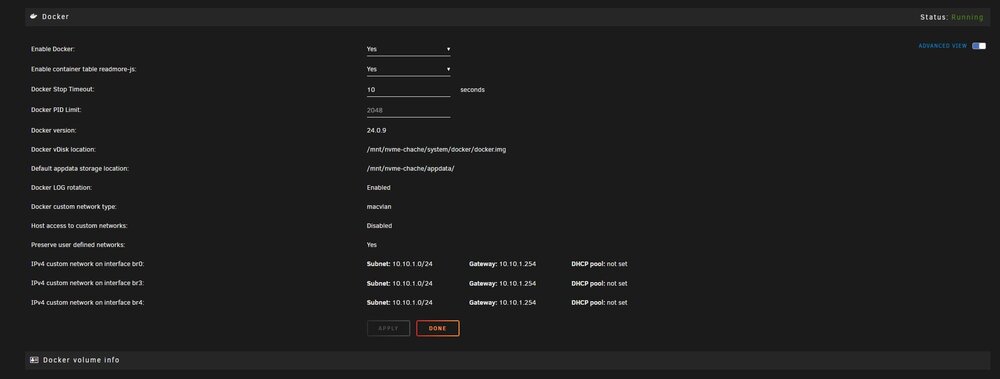Click the br0 Subnet 10.10.1.0/24 value

[x=412, y=264]
